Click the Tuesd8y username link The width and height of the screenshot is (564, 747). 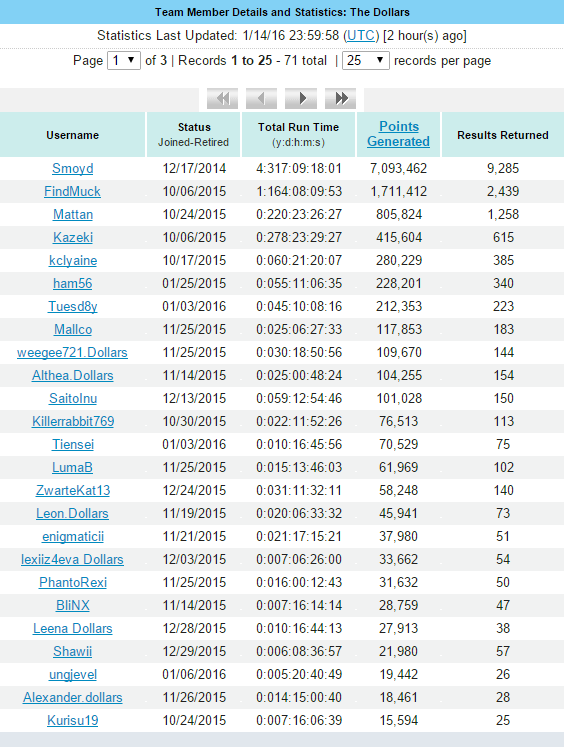[72, 306]
